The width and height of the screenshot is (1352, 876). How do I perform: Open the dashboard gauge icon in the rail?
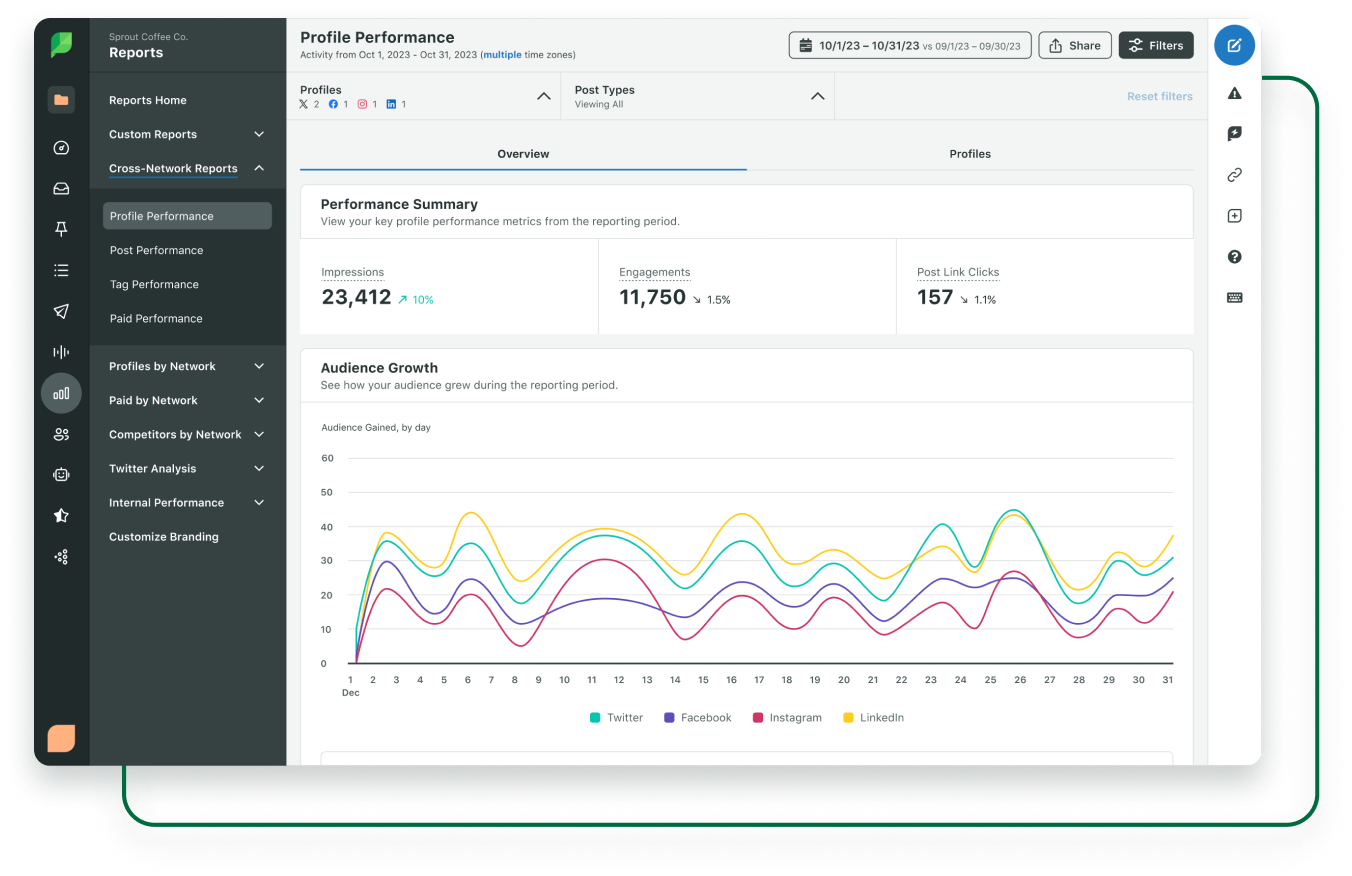[61, 148]
